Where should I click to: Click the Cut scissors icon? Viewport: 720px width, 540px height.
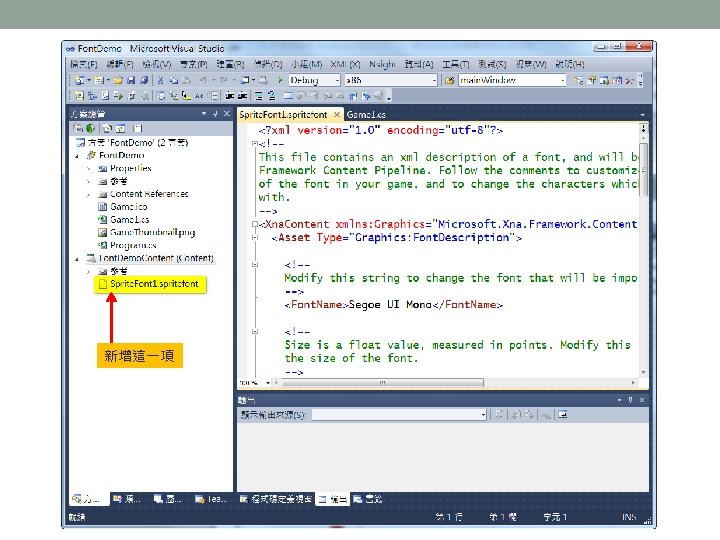[x=161, y=80]
